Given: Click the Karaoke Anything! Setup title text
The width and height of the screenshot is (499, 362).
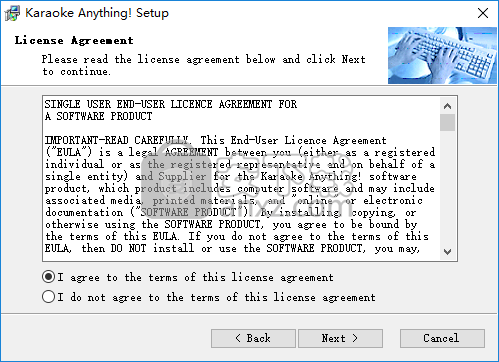Looking at the screenshot, I should [97, 13].
